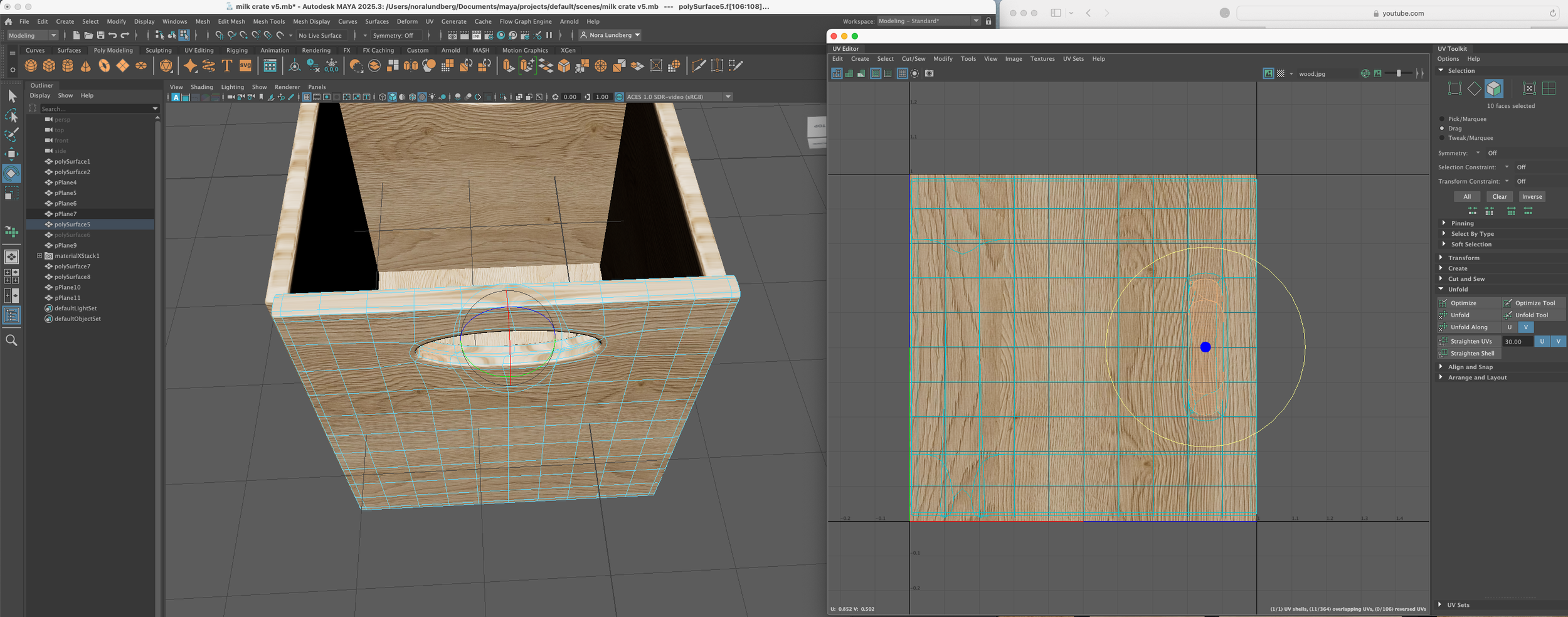Click the SVG import shelf icon
The width and height of the screenshot is (1568, 617).
pyautogui.click(x=245, y=65)
